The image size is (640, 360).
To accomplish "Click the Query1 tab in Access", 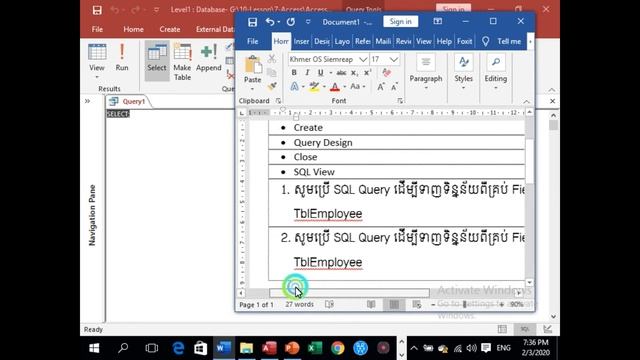I will click(129, 102).
